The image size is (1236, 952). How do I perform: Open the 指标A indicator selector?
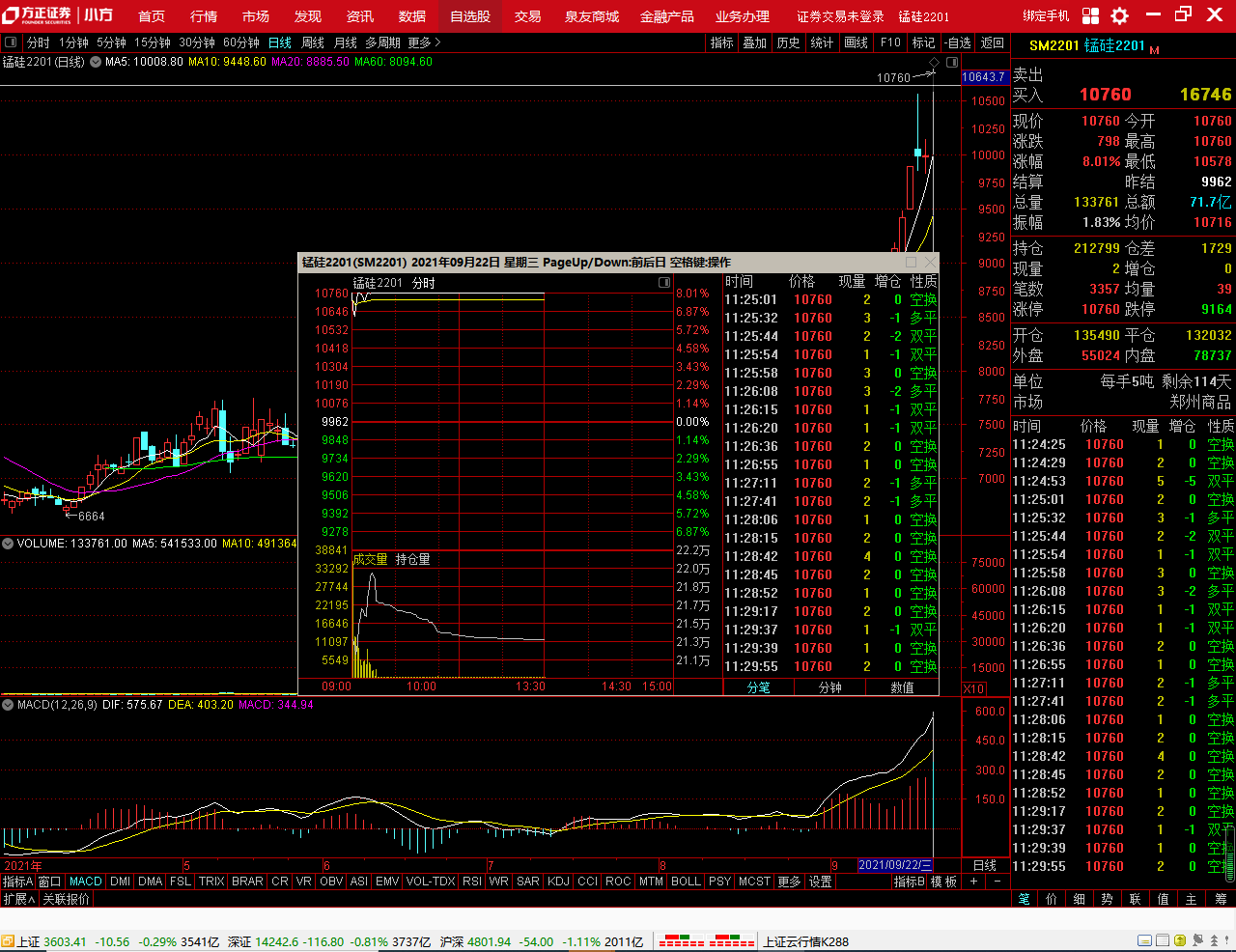(x=17, y=882)
